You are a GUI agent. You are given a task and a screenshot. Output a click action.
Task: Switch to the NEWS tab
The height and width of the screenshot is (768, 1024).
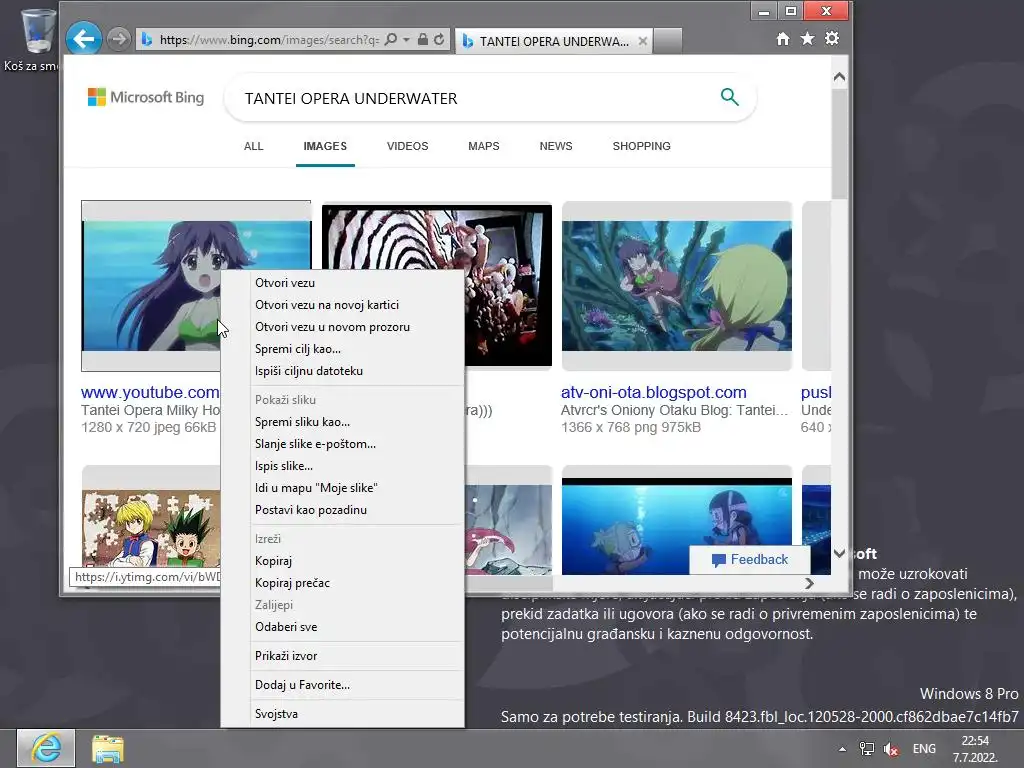[556, 146]
